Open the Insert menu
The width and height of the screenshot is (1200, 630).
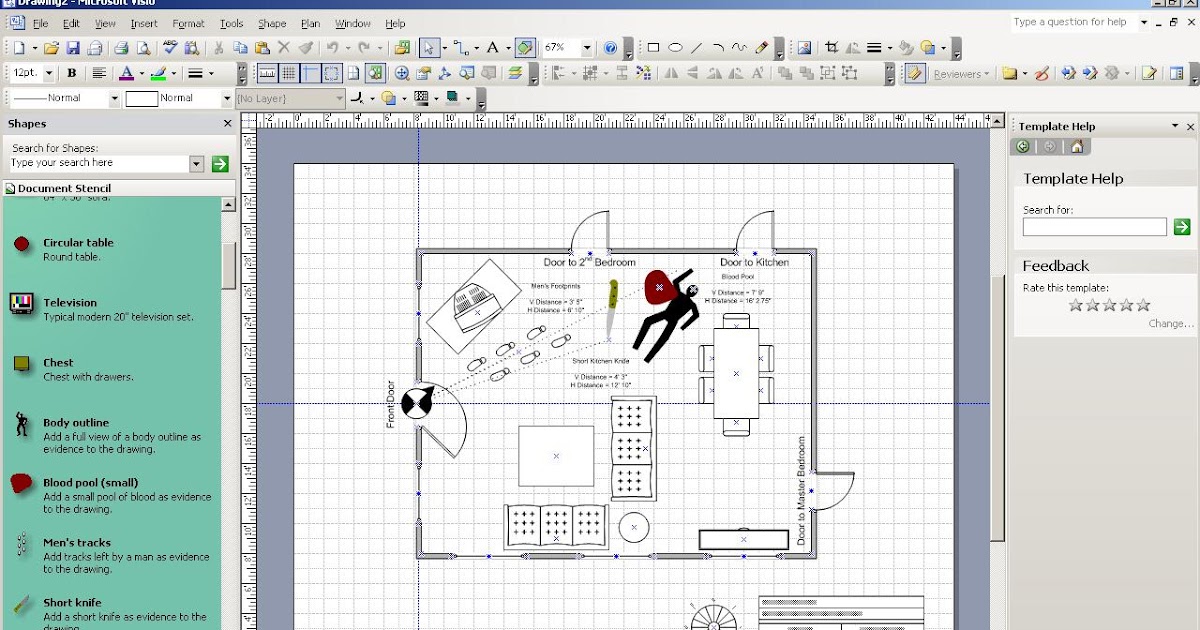(144, 23)
